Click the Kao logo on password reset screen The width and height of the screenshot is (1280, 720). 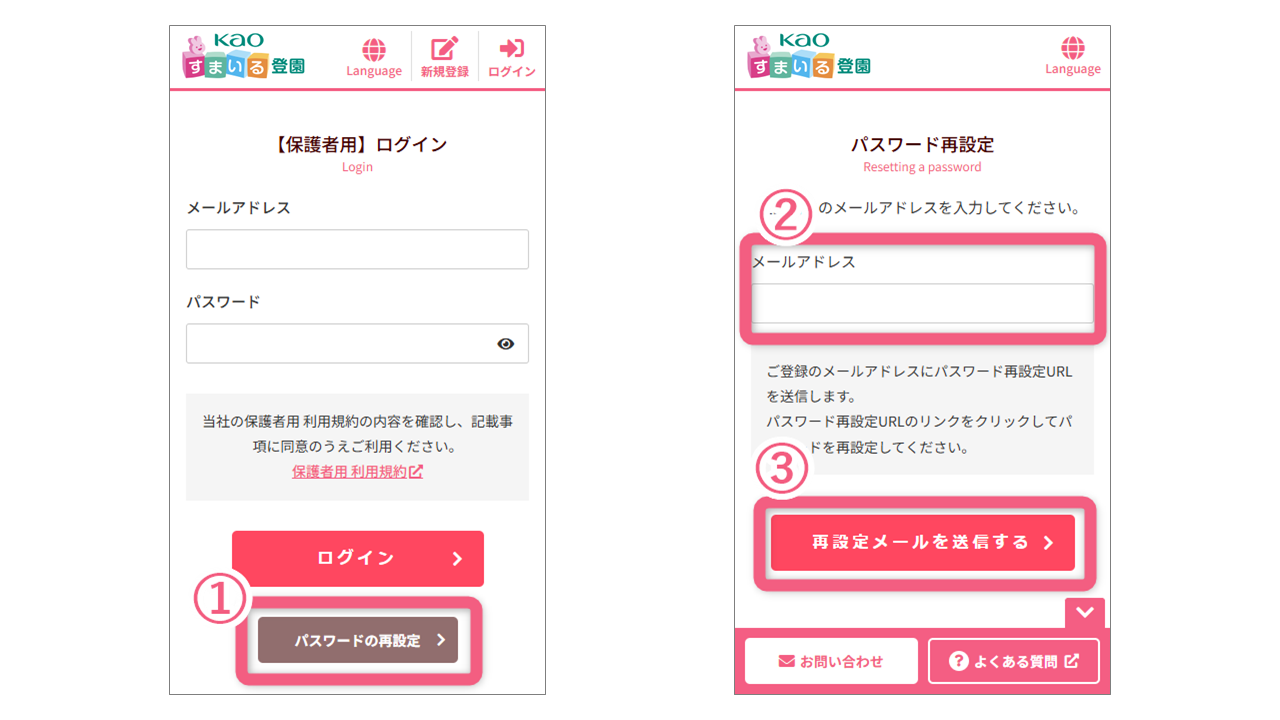pos(809,57)
